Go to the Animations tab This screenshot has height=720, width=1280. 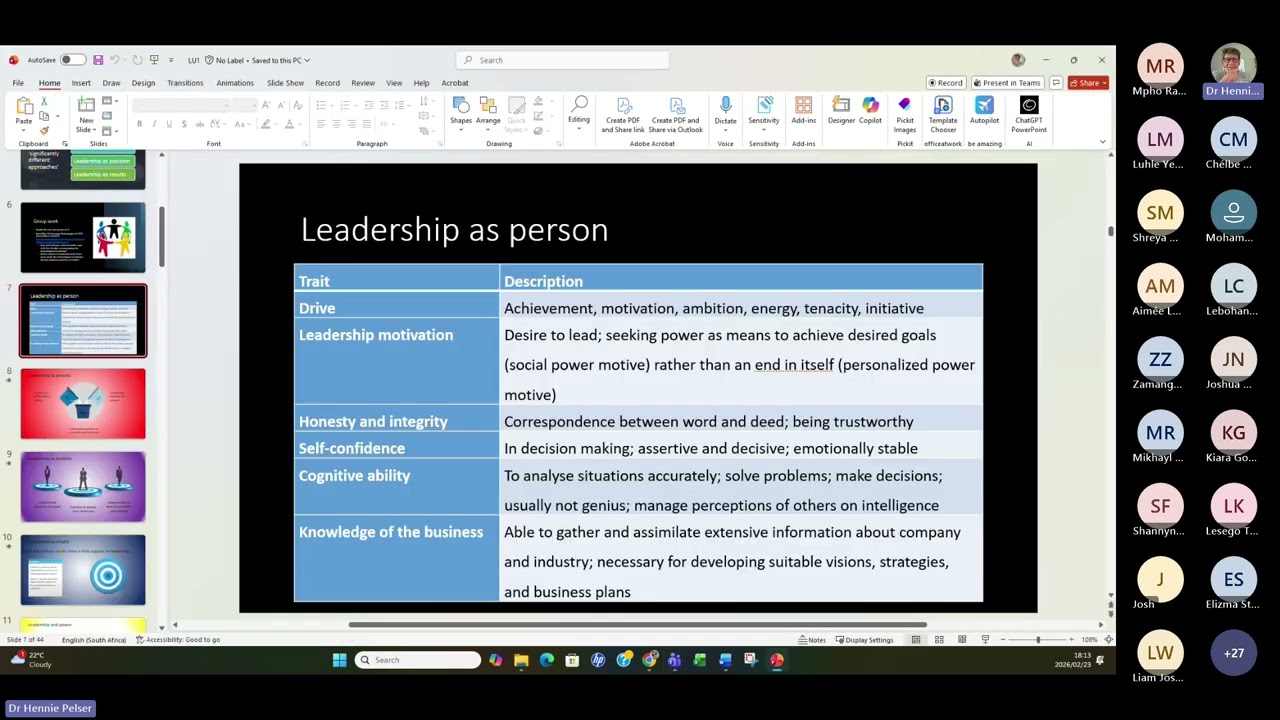tap(235, 83)
